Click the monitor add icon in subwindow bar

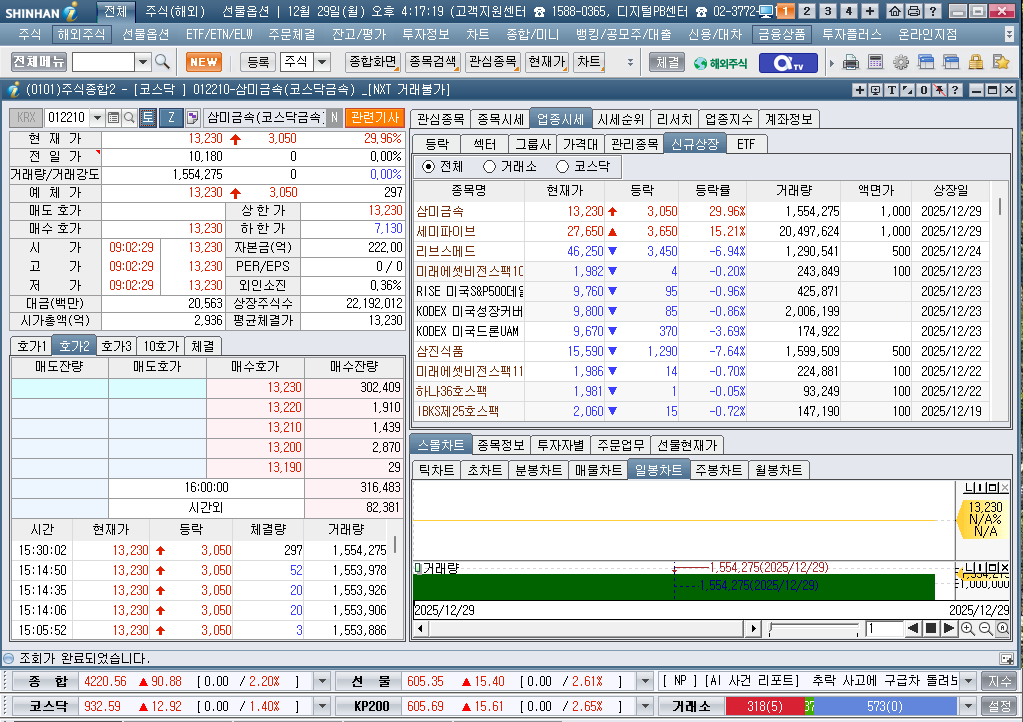coord(876,91)
